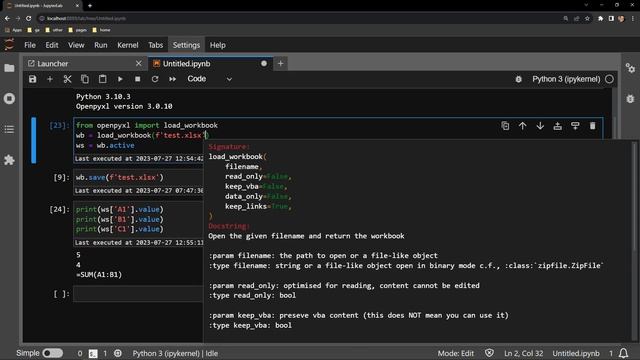Move the active cell down

540,126
